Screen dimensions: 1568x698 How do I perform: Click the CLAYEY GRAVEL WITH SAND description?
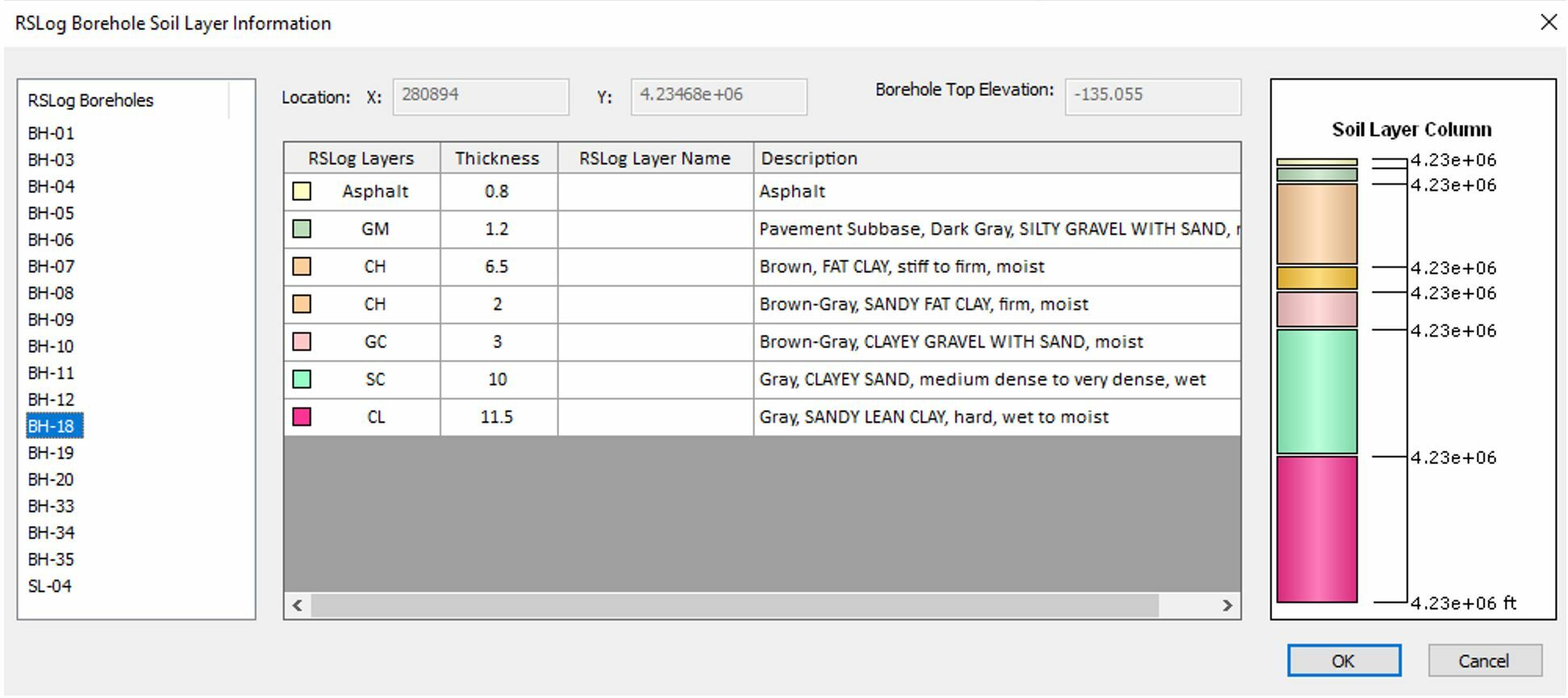point(997,341)
